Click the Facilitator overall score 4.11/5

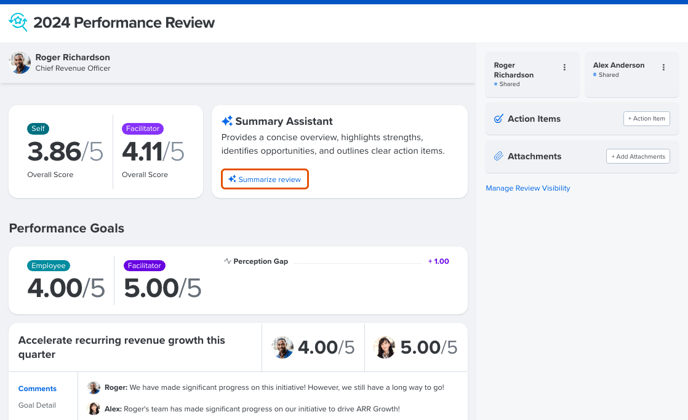153,152
